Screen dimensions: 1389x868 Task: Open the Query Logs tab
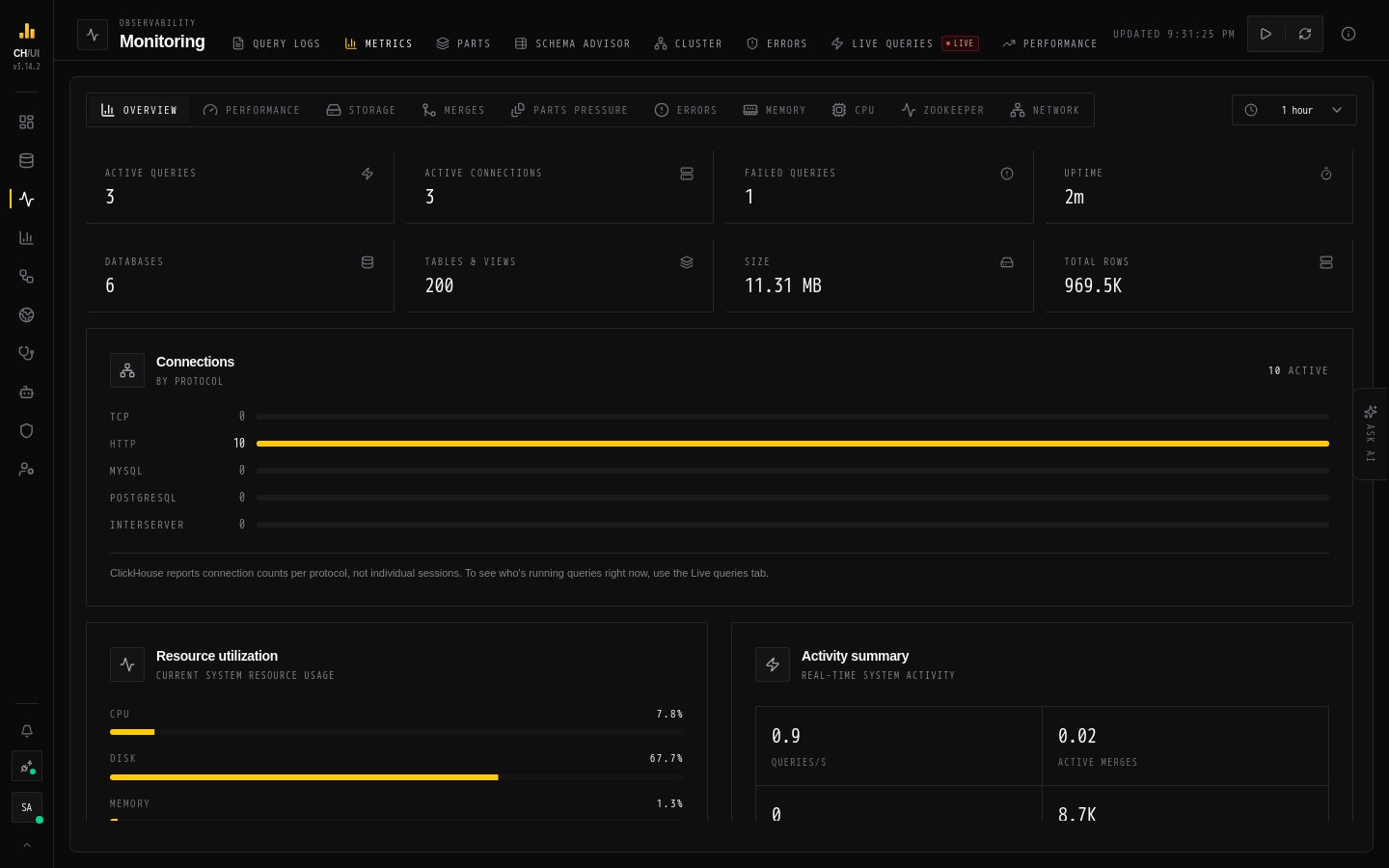coord(276,43)
